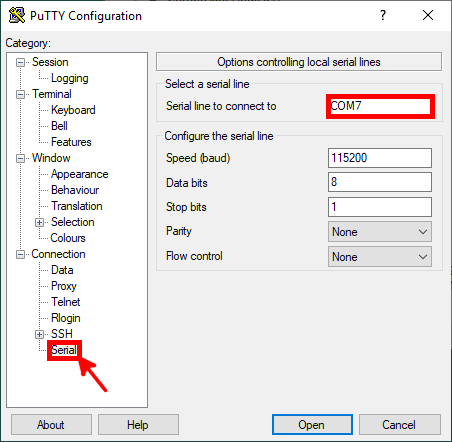This screenshot has width=452, height=442.
Task: Select Session category
Action: [50, 62]
